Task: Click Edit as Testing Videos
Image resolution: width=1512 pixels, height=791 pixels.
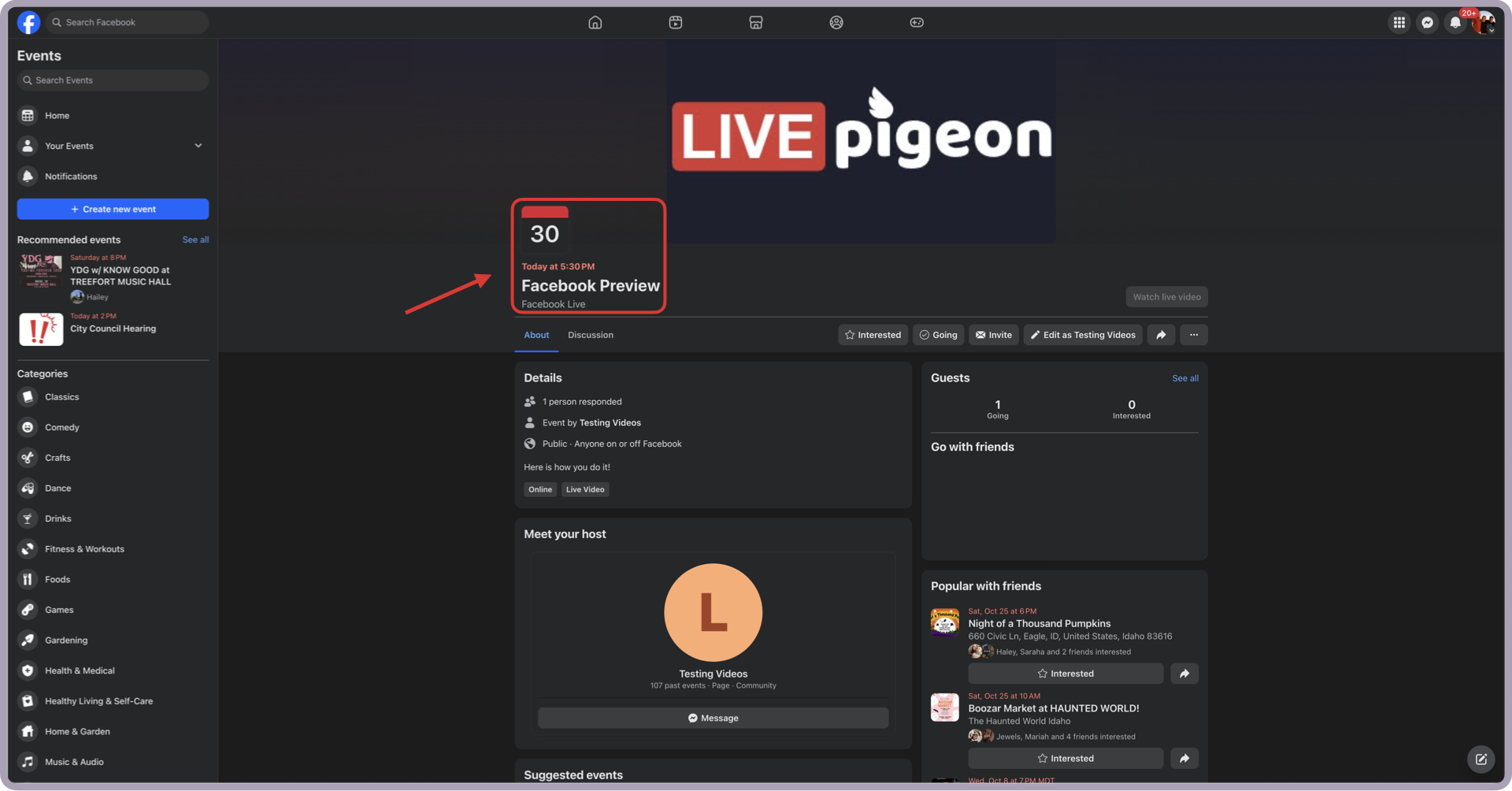Action: [1083, 335]
